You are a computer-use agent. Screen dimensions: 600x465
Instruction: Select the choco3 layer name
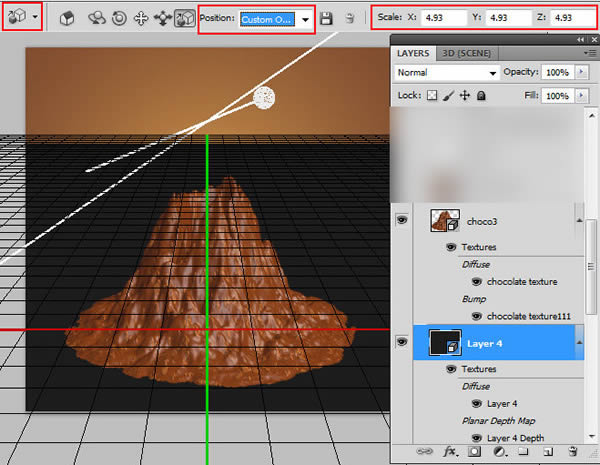[x=482, y=222]
